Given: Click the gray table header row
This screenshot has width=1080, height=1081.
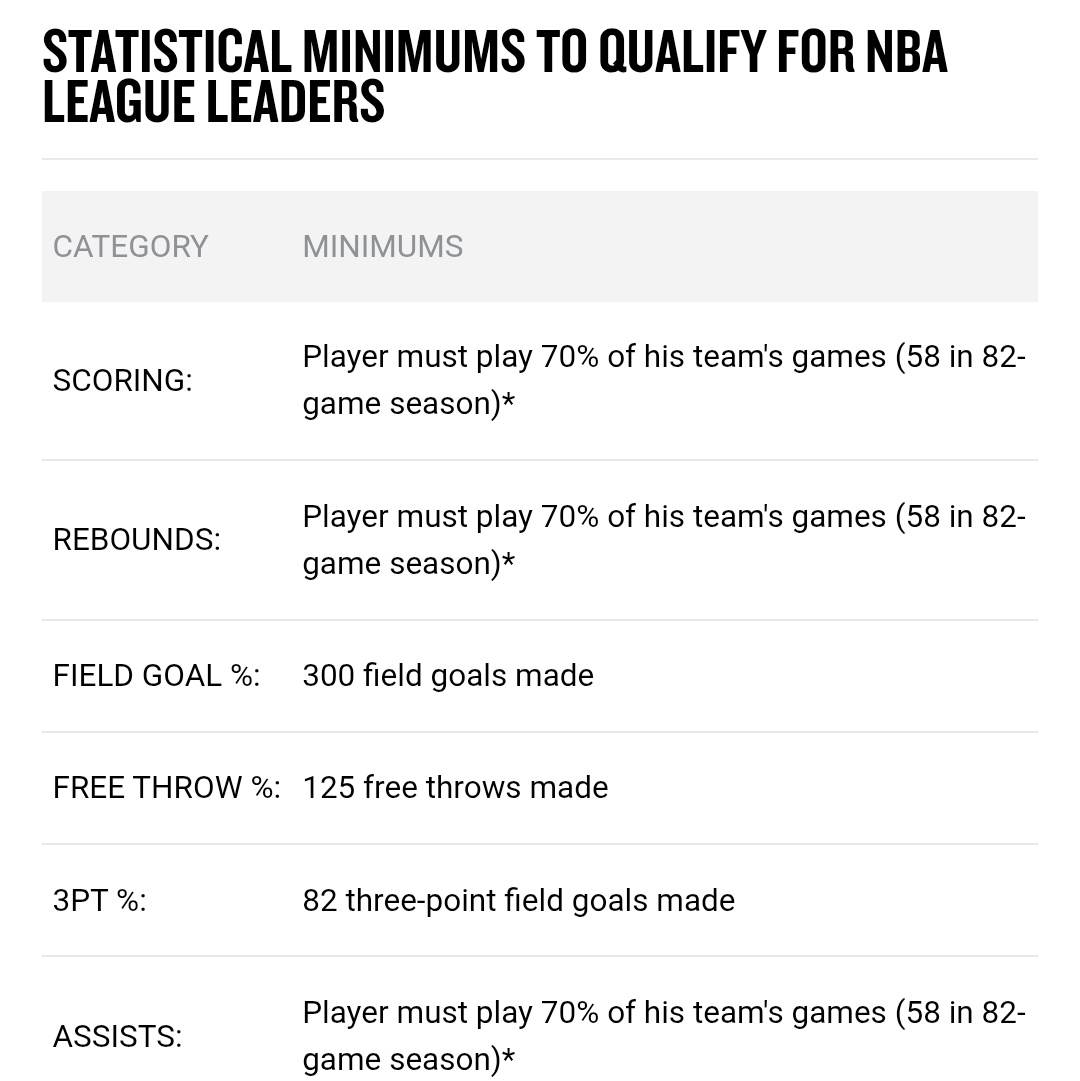Looking at the screenshot, I should click(x=540, y=247).
